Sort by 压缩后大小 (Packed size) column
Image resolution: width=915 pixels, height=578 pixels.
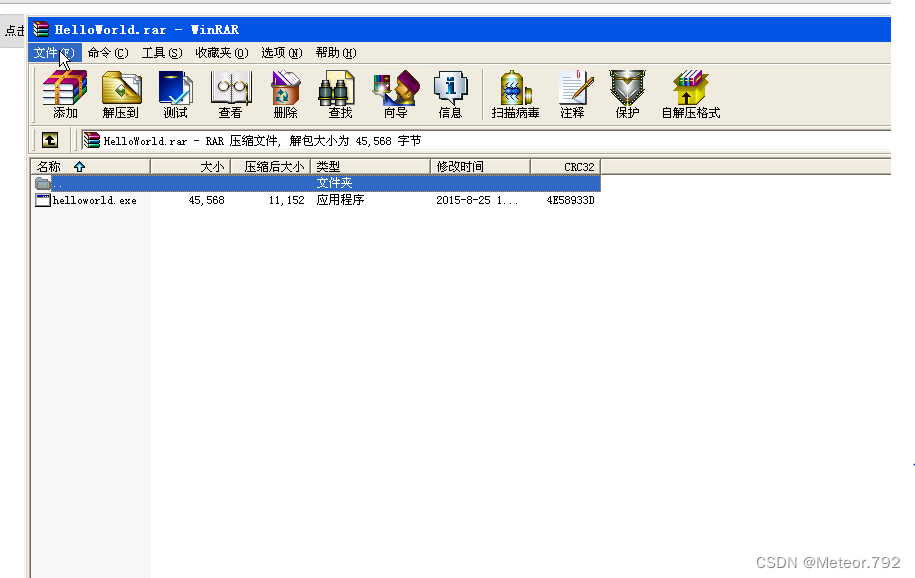pos(271,166)
